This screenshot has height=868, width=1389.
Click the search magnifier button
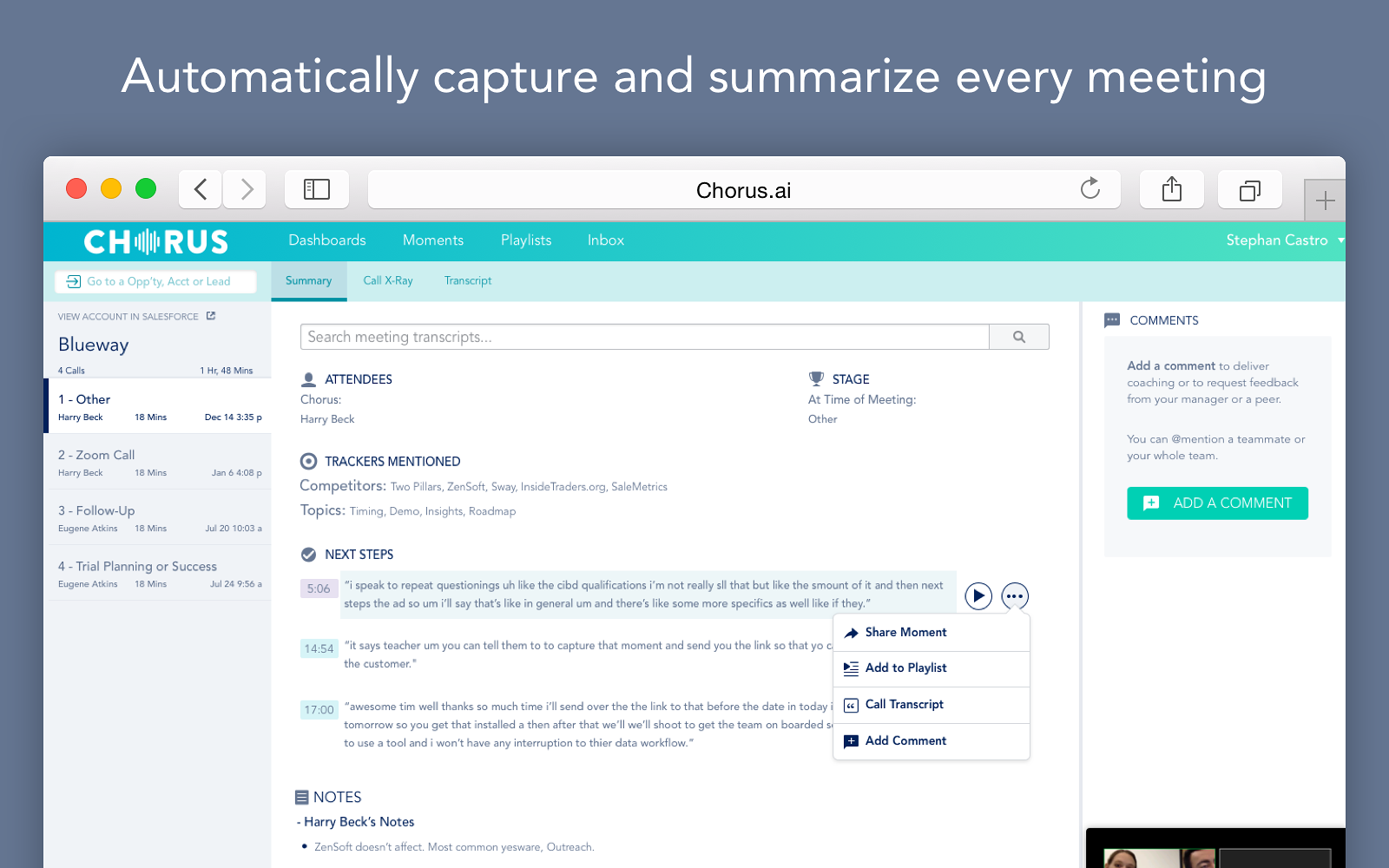(1019, 337)
